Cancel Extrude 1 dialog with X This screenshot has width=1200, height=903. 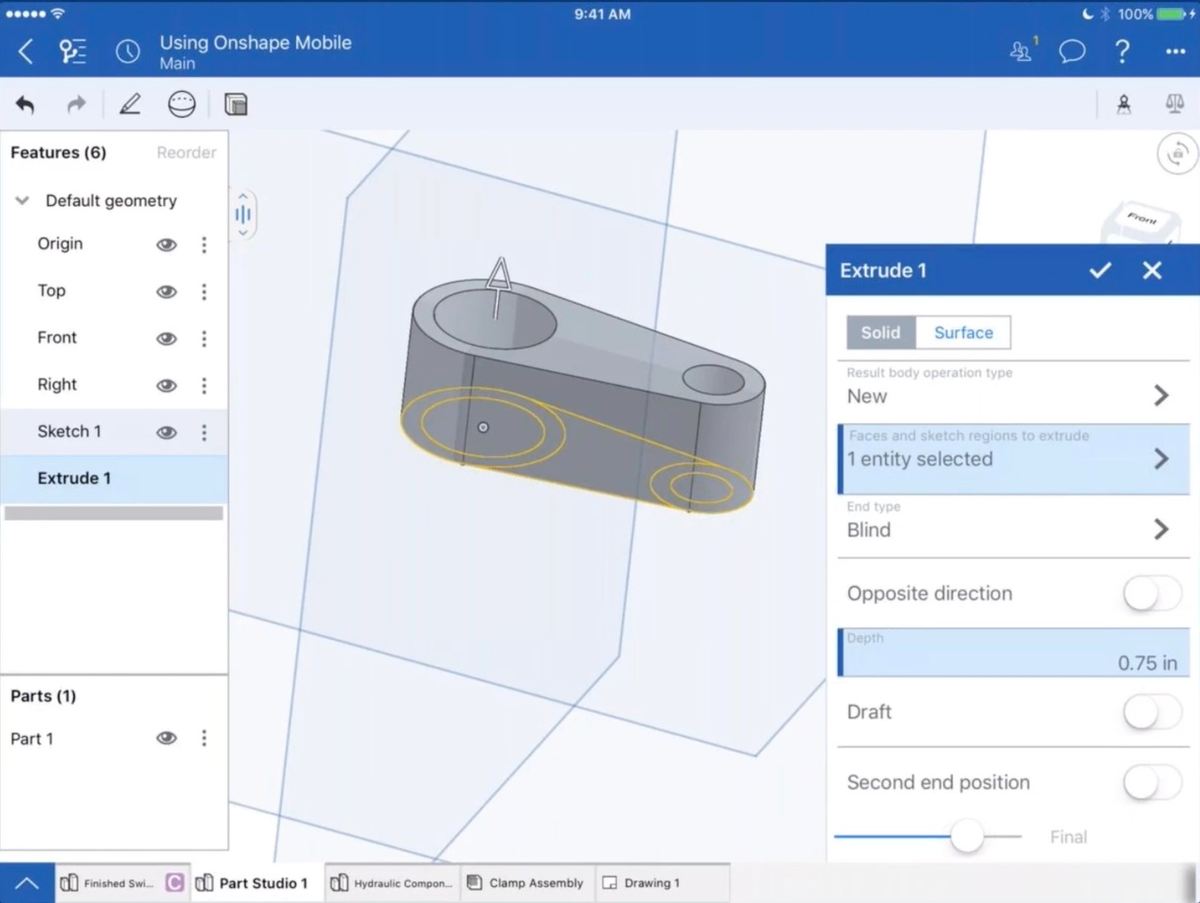(x=1152, y=270)
